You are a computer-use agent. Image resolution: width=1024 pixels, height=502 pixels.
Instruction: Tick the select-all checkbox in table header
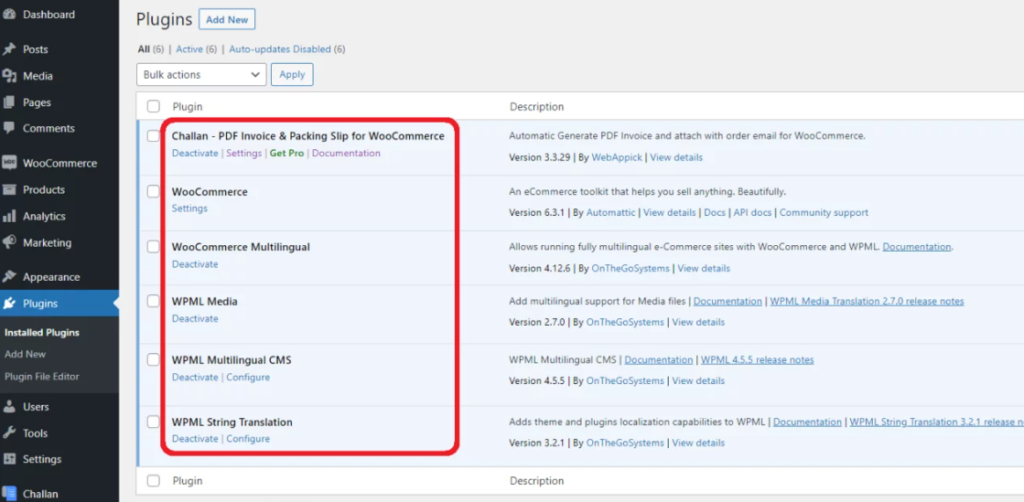153,106
